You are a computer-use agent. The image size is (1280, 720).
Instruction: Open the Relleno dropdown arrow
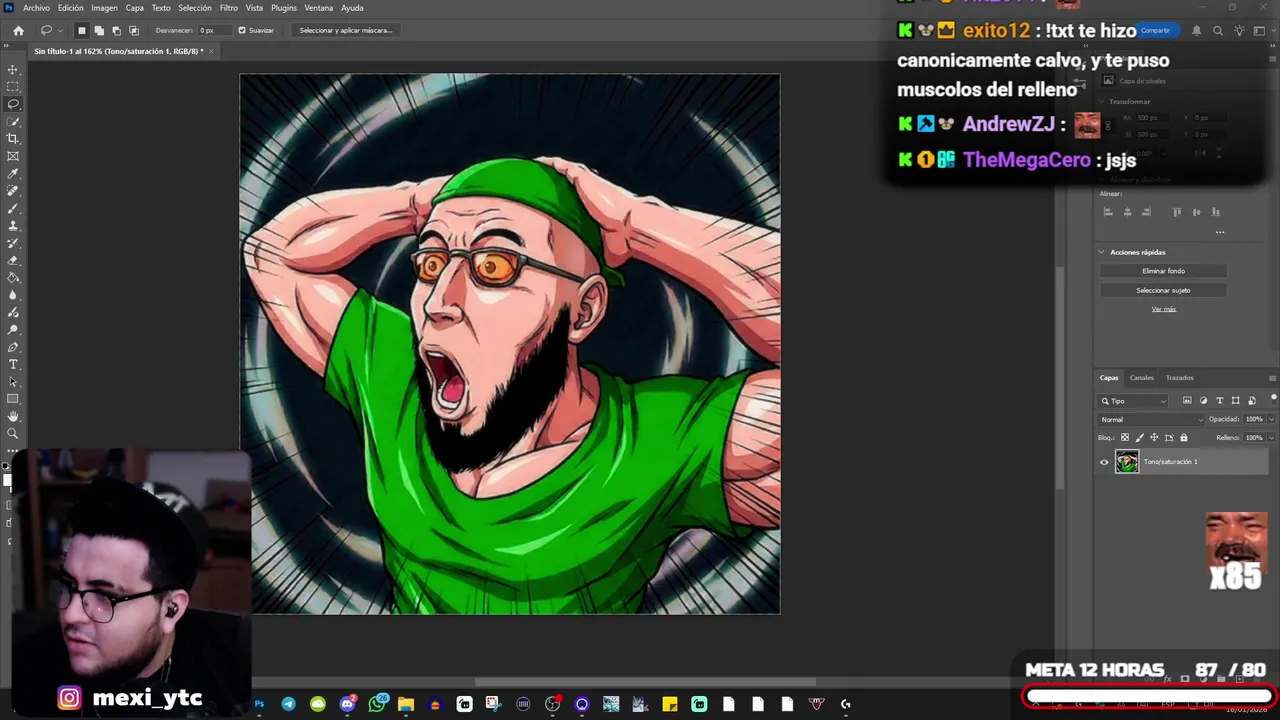pyautogui.click(x=1271, y=438)
